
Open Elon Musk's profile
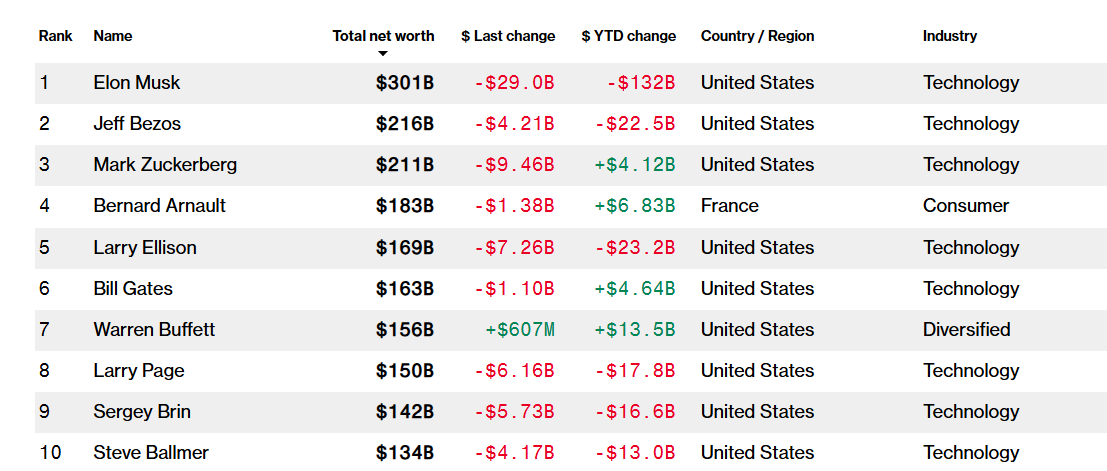click(x=137, y=83)
